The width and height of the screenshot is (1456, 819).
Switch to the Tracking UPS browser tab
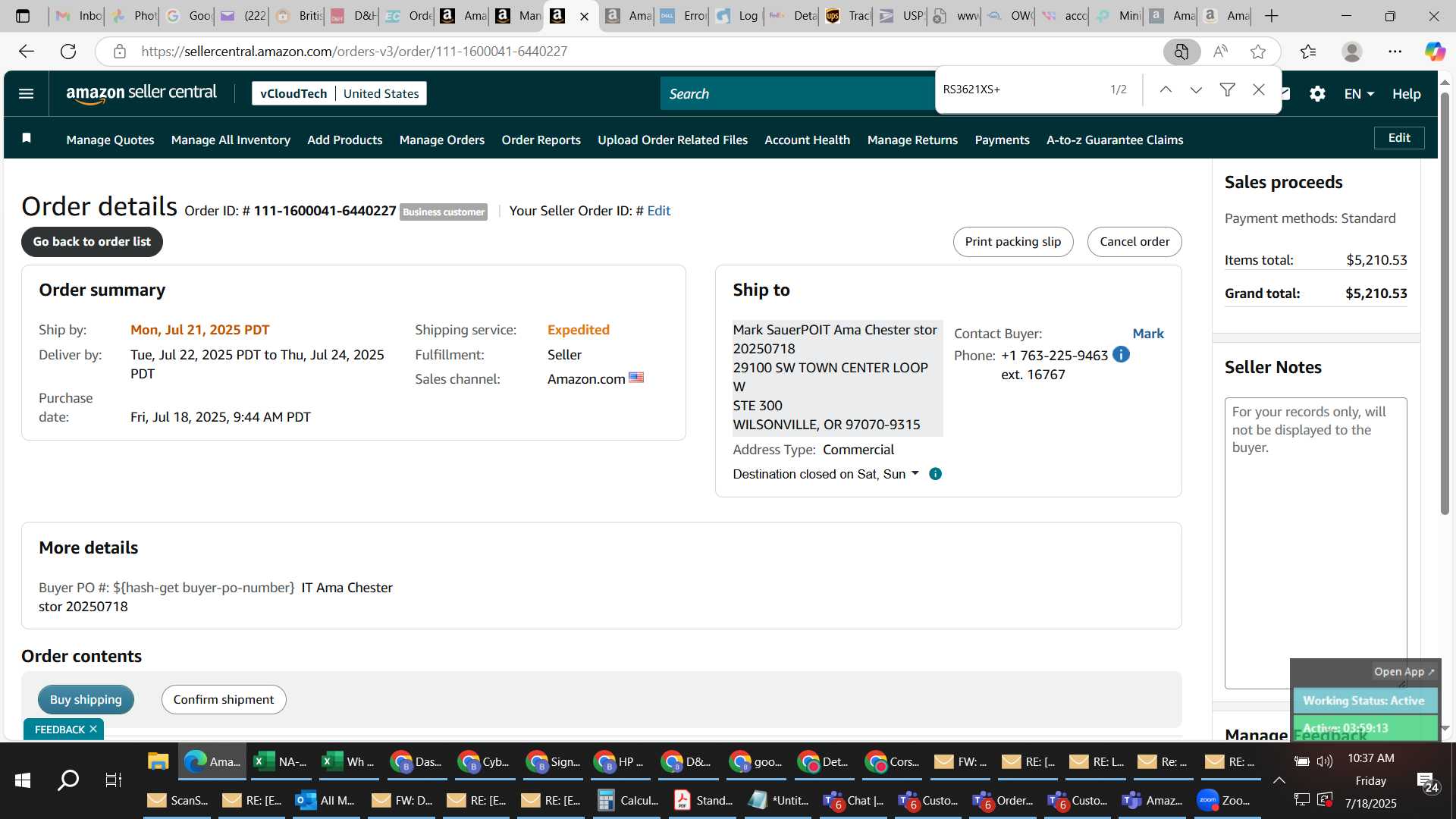tap(848, 16)
